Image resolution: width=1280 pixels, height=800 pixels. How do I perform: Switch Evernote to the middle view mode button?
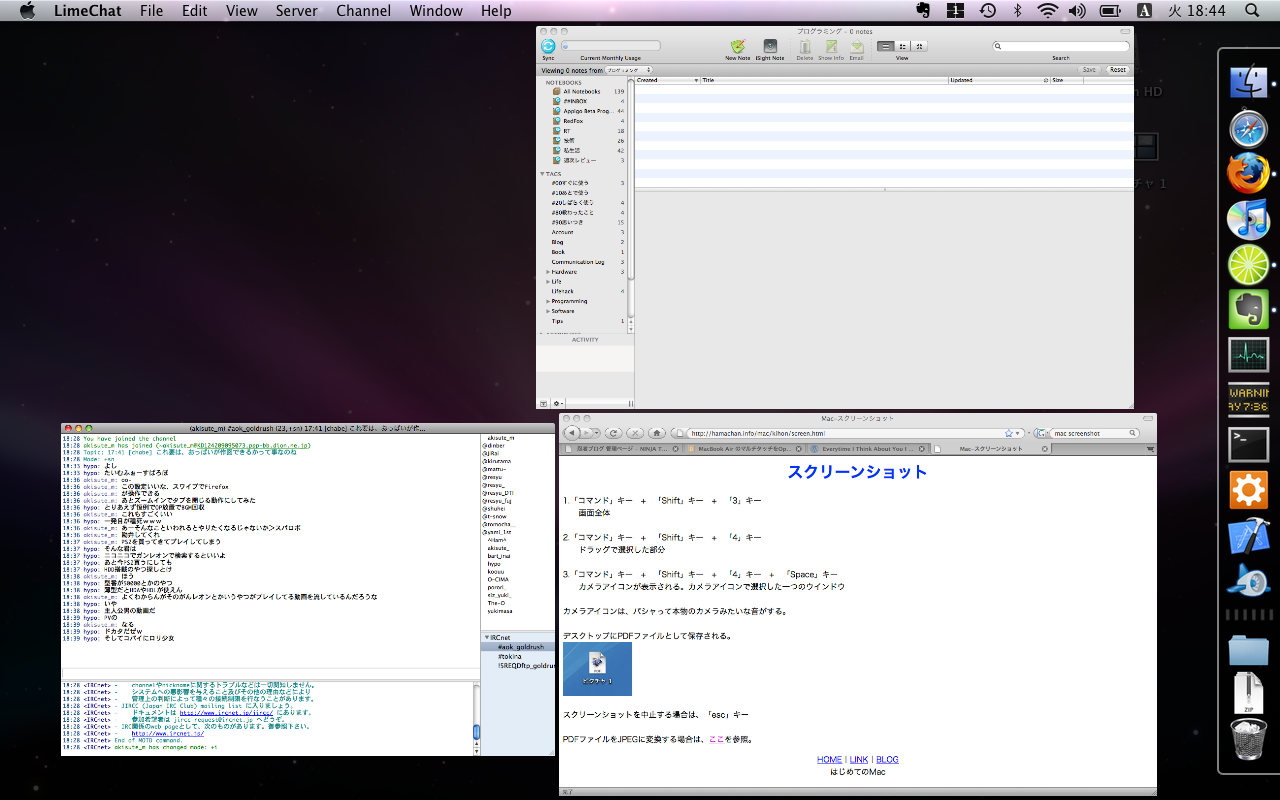[x=902, y=46]
